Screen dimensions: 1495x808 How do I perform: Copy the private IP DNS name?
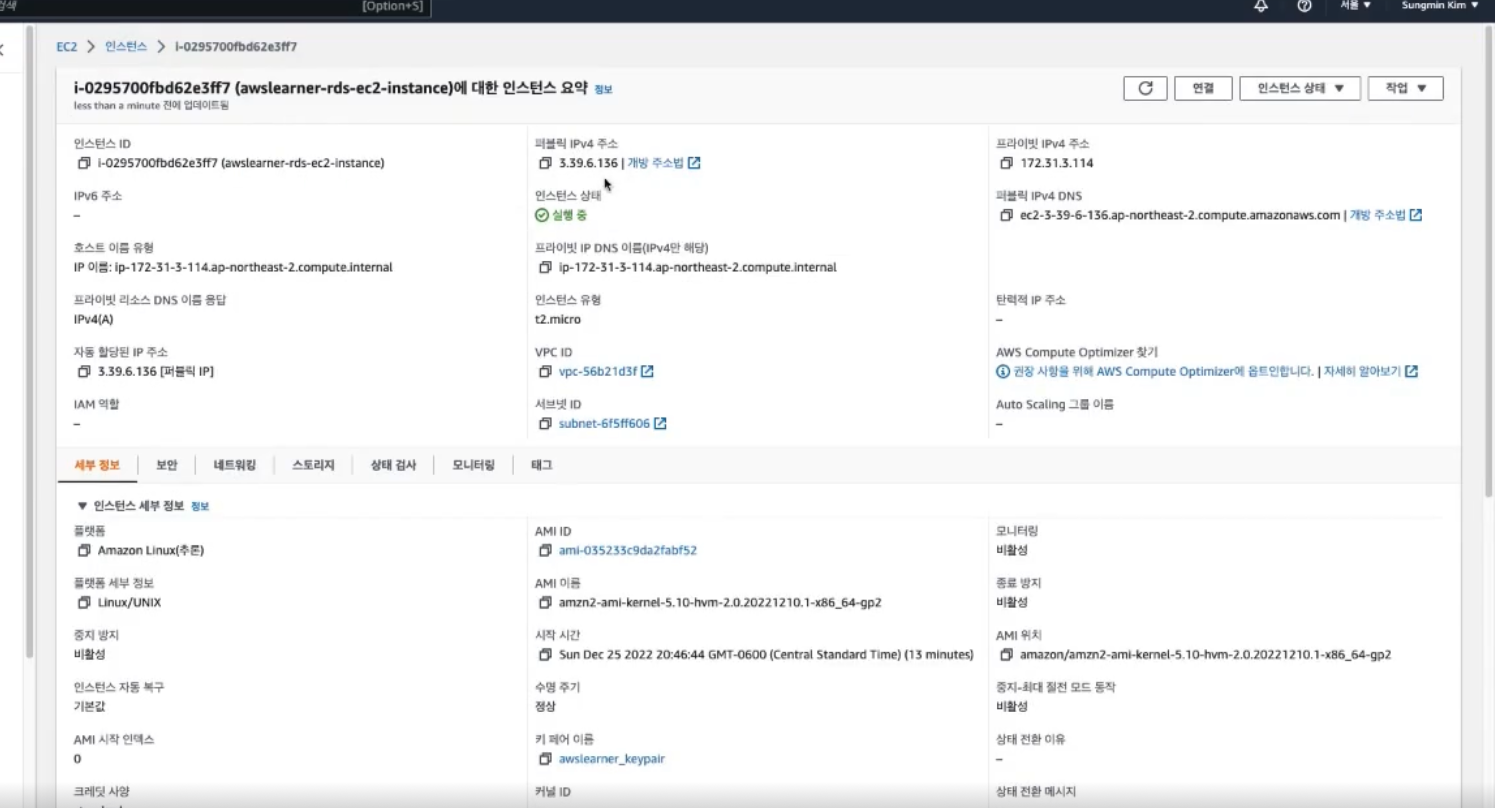coord(545,267)
